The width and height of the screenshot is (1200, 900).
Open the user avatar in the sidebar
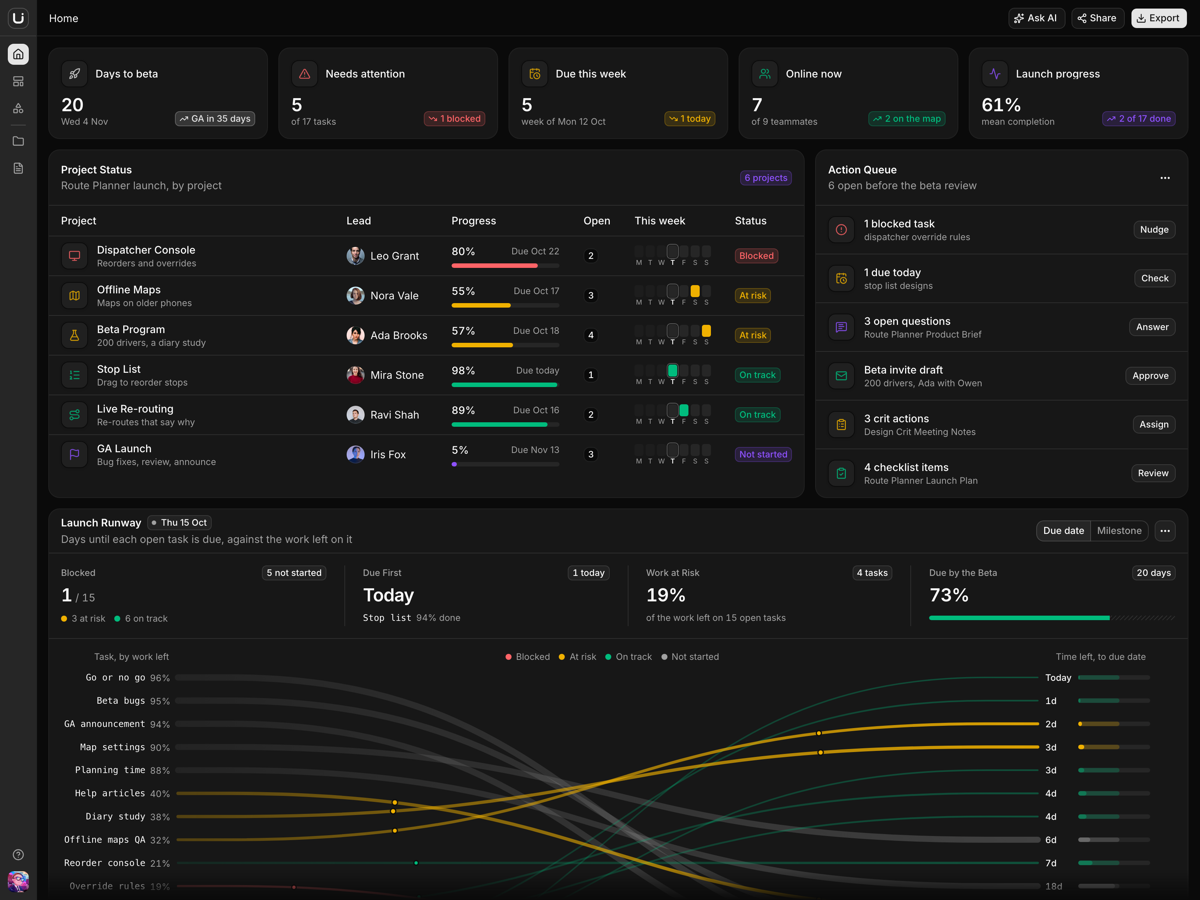18,881
